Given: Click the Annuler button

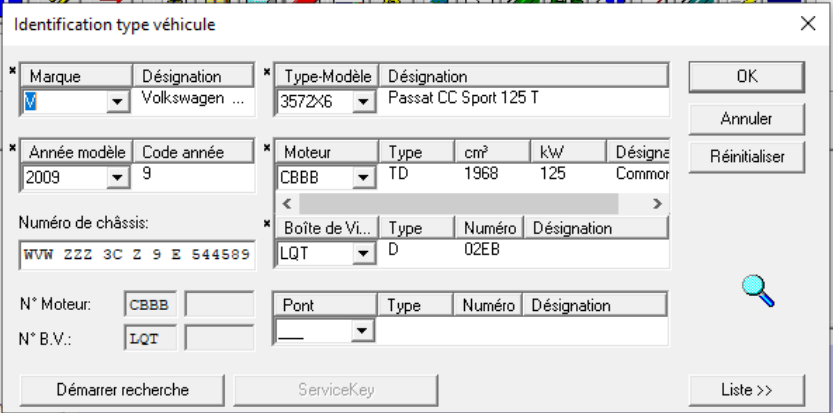Looking at the screenshot, I should [x=747, y=119].
